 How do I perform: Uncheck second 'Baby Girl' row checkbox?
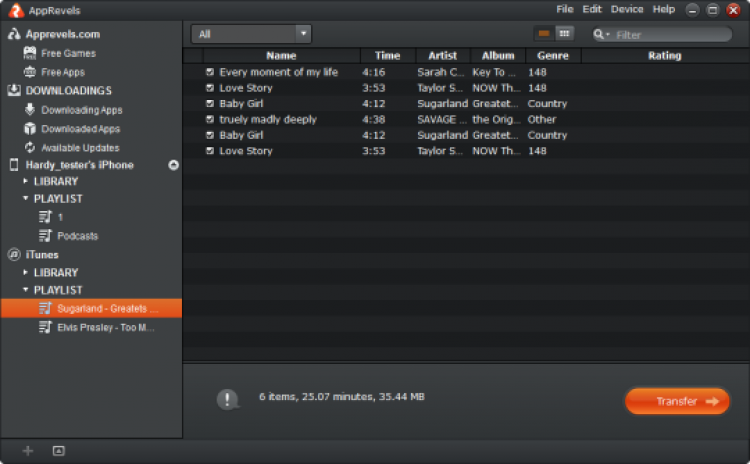(x=210, y=135)
